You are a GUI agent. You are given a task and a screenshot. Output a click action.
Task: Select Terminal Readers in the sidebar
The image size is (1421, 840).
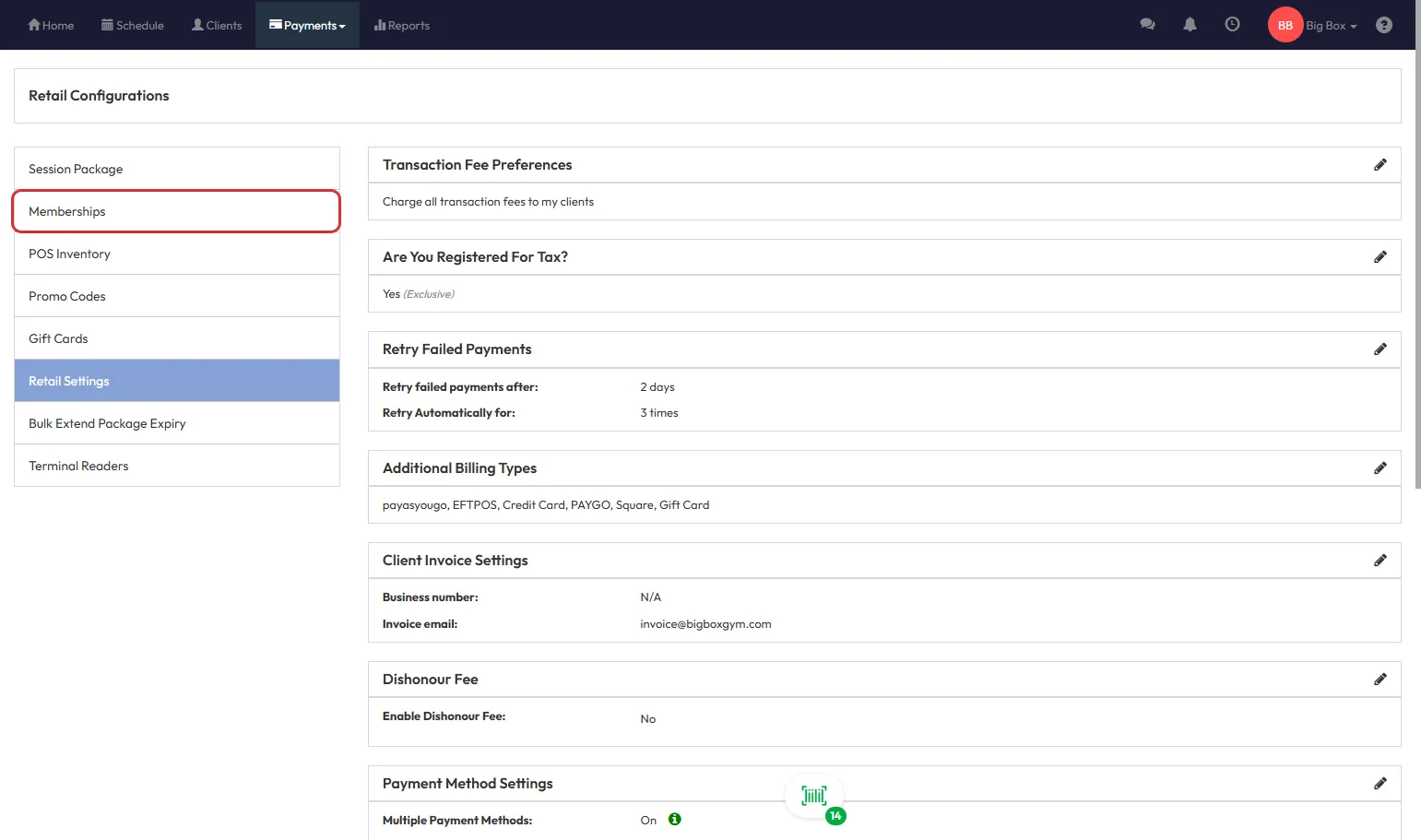(x=176, y=466)
